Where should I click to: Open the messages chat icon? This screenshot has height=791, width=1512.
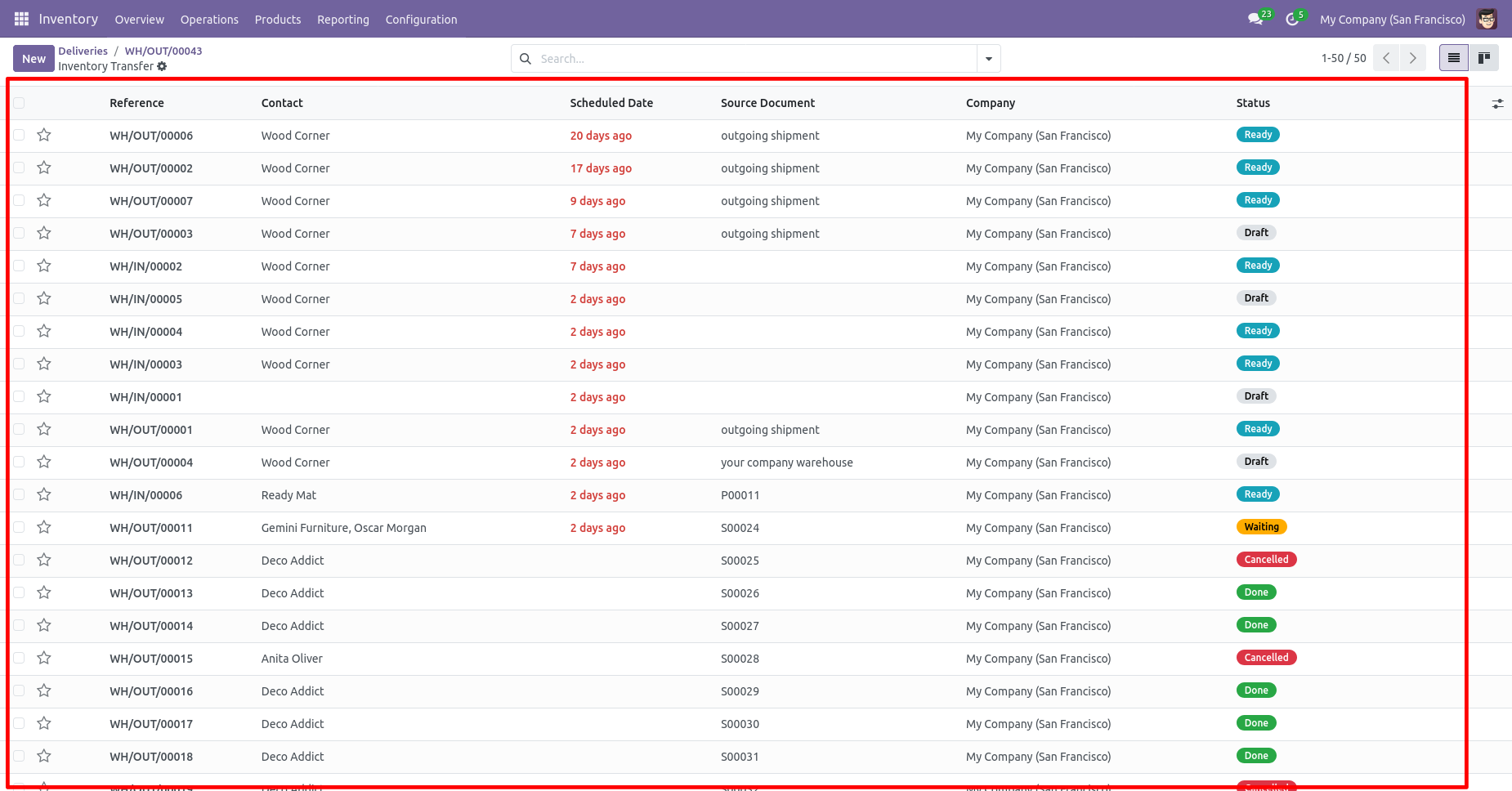[x=1255, y=19]
